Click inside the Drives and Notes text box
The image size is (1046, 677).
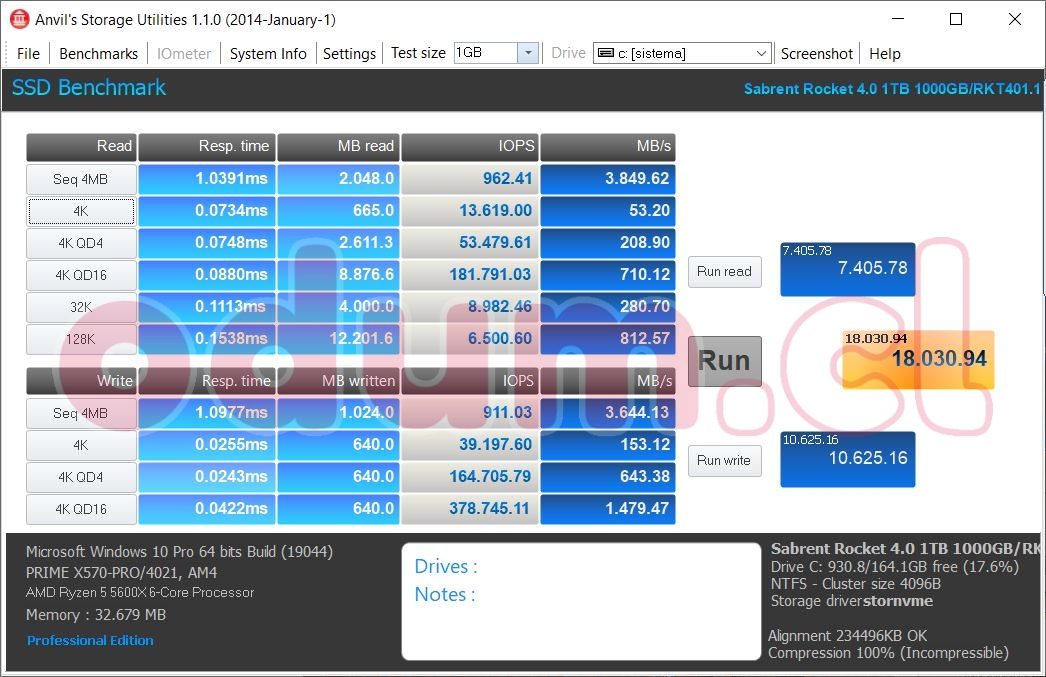click(581, 601)
